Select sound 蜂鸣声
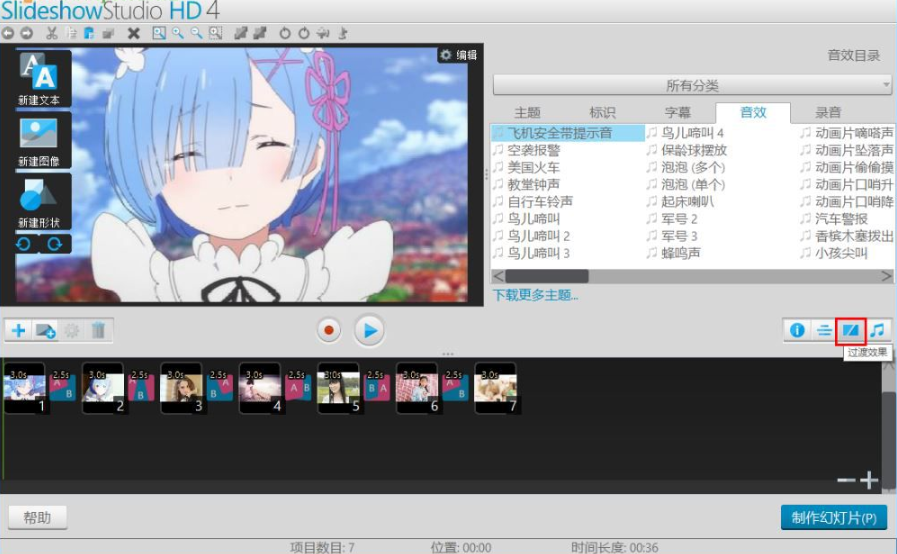The width and height of the screenshot is (897, 554). point(680,254)
